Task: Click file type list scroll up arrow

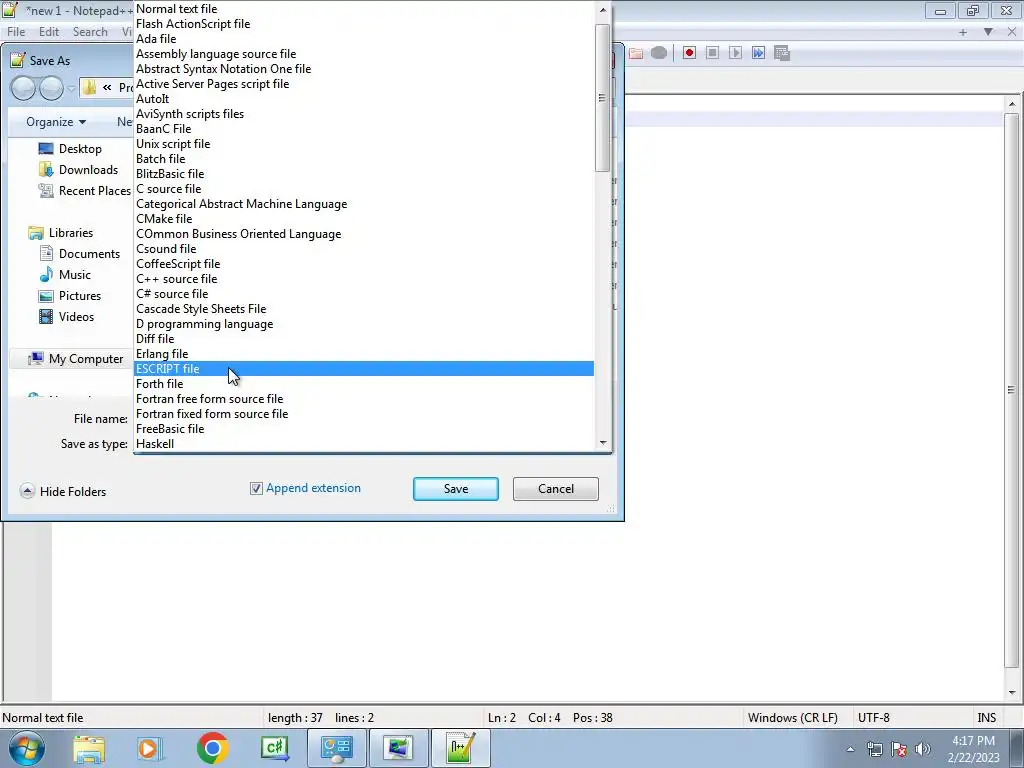Action: pyautogui.click(x=603, y=10)
